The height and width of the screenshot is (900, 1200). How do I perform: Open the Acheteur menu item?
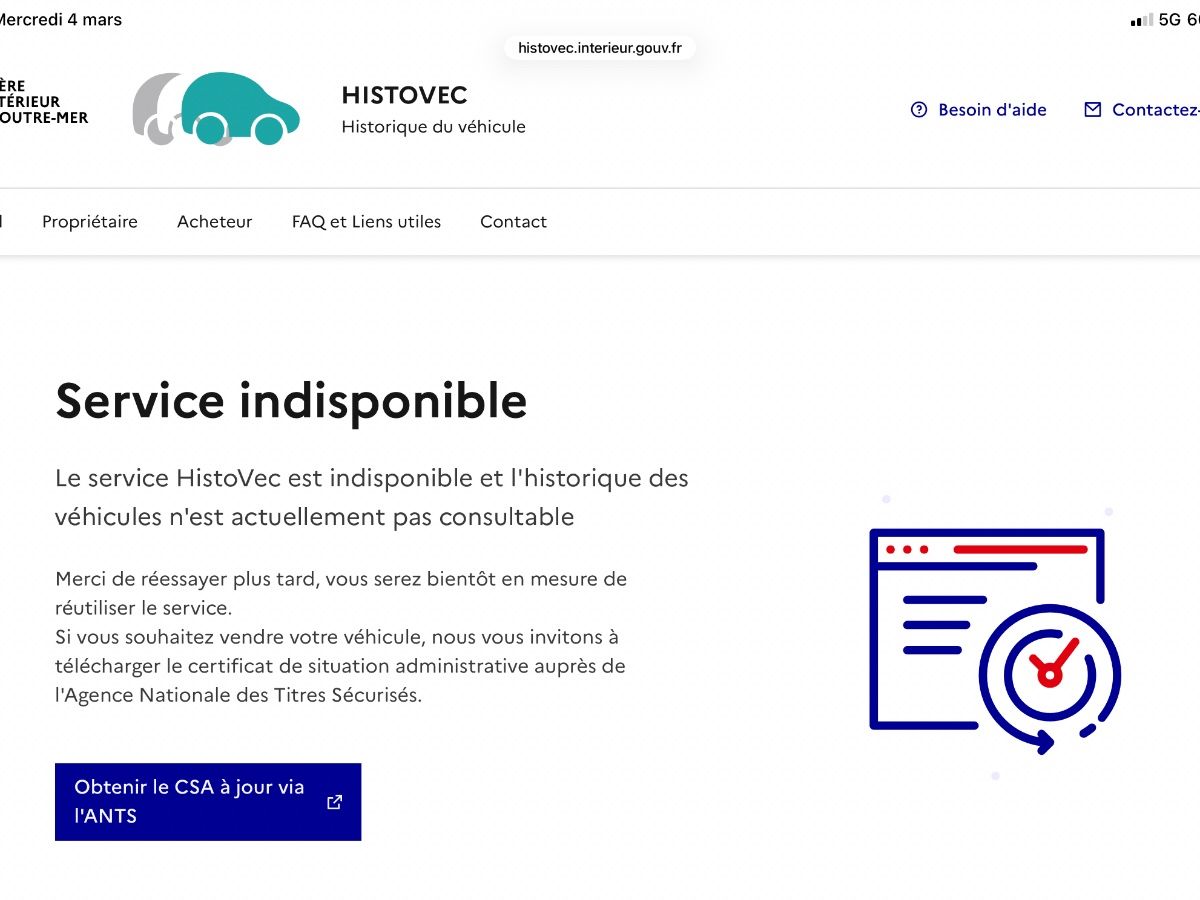coord(215,222)
